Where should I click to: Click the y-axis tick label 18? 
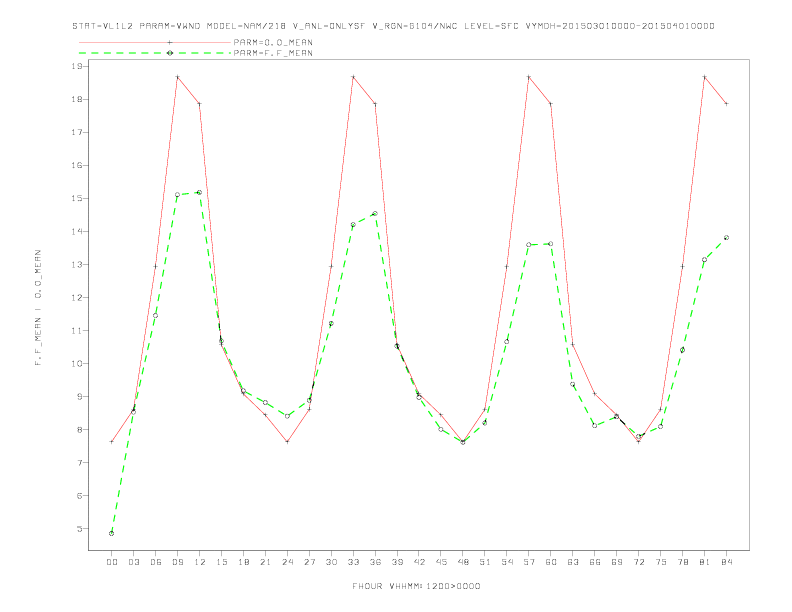pos(77,99)
